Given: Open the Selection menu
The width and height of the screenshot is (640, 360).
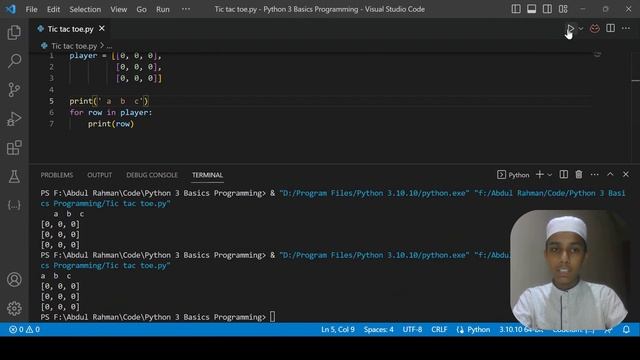Looking at the screenshot, I should (85, 9).
